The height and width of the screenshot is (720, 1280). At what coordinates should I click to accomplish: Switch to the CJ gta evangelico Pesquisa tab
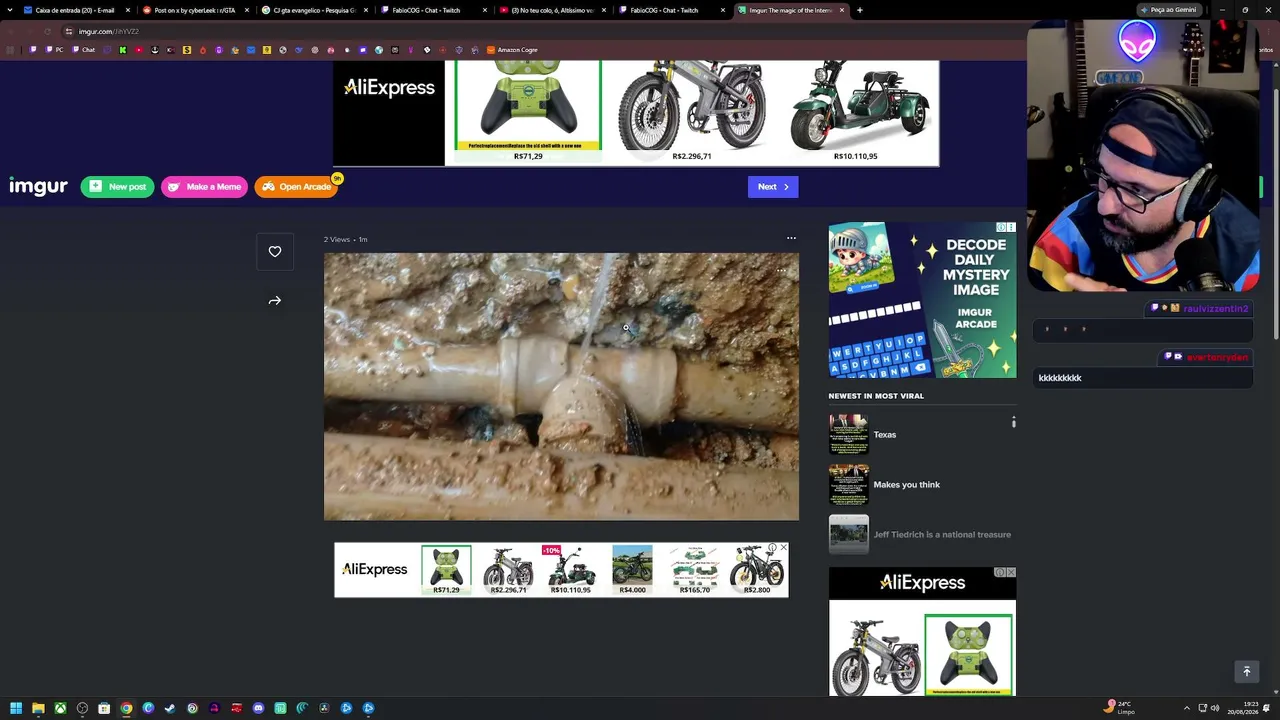(x=314, y=10)
